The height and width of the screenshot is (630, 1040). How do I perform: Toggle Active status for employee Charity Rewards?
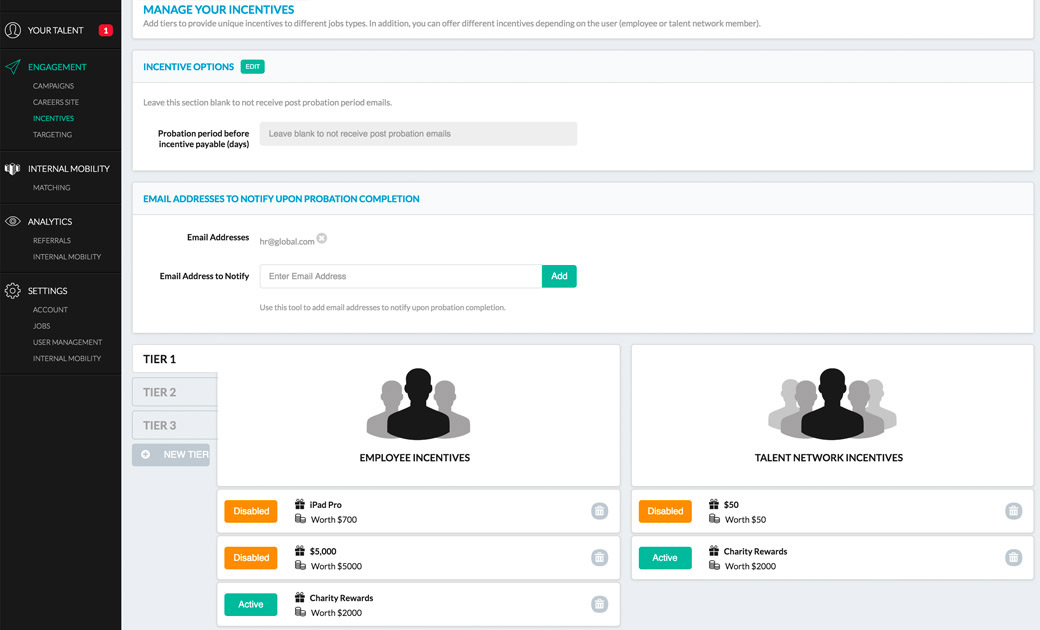(251, 604)
